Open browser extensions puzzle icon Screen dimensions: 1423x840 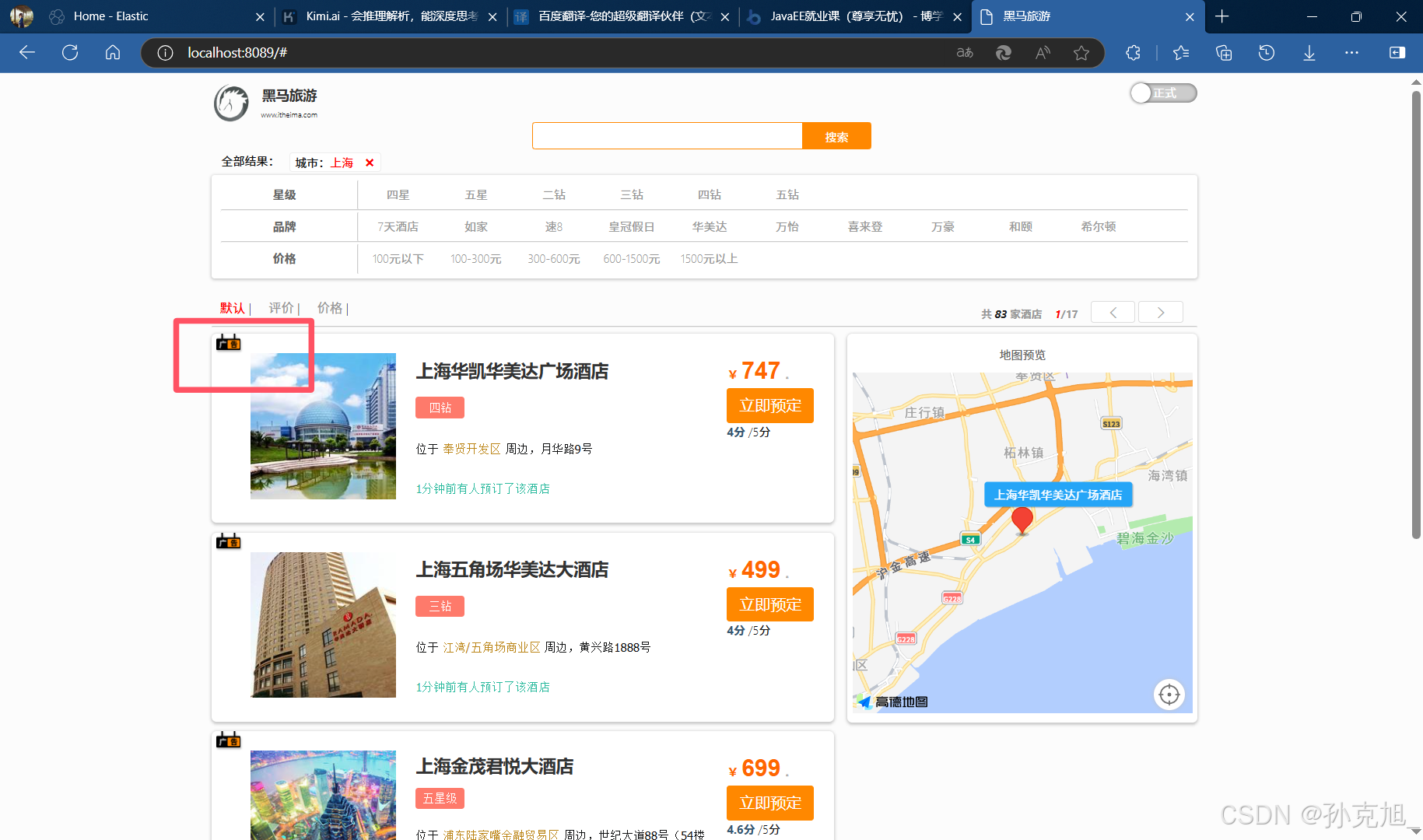pyautogui.click(x=1134, y=52)
